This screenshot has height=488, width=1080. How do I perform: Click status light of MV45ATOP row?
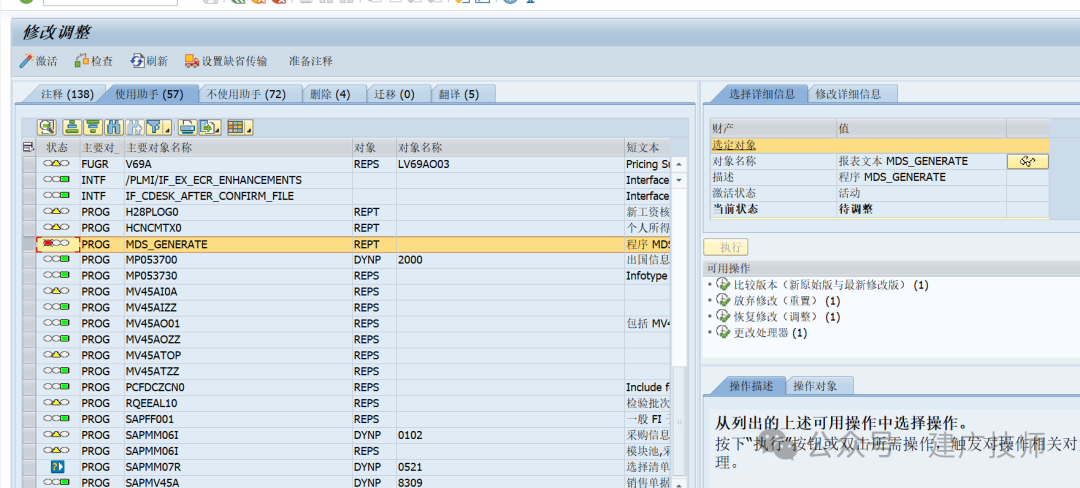tap(56, 355)
